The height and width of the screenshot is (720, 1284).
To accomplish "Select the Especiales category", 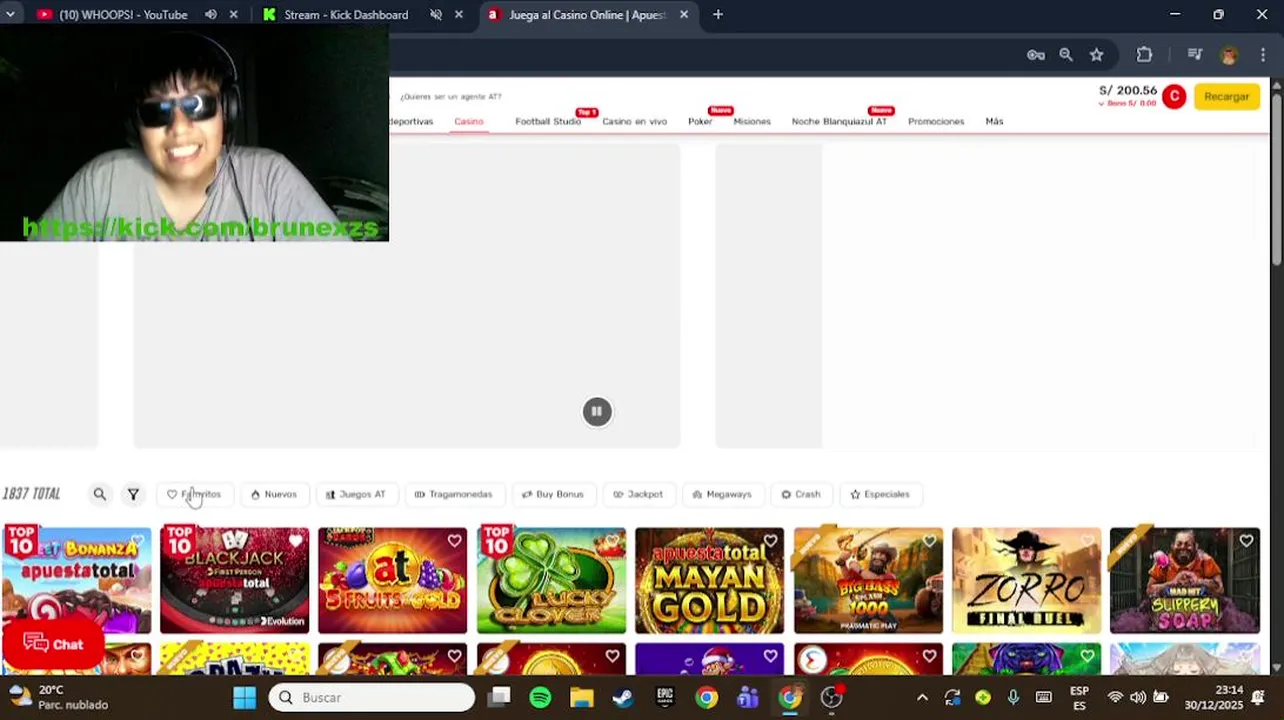I will click(880, 494).
